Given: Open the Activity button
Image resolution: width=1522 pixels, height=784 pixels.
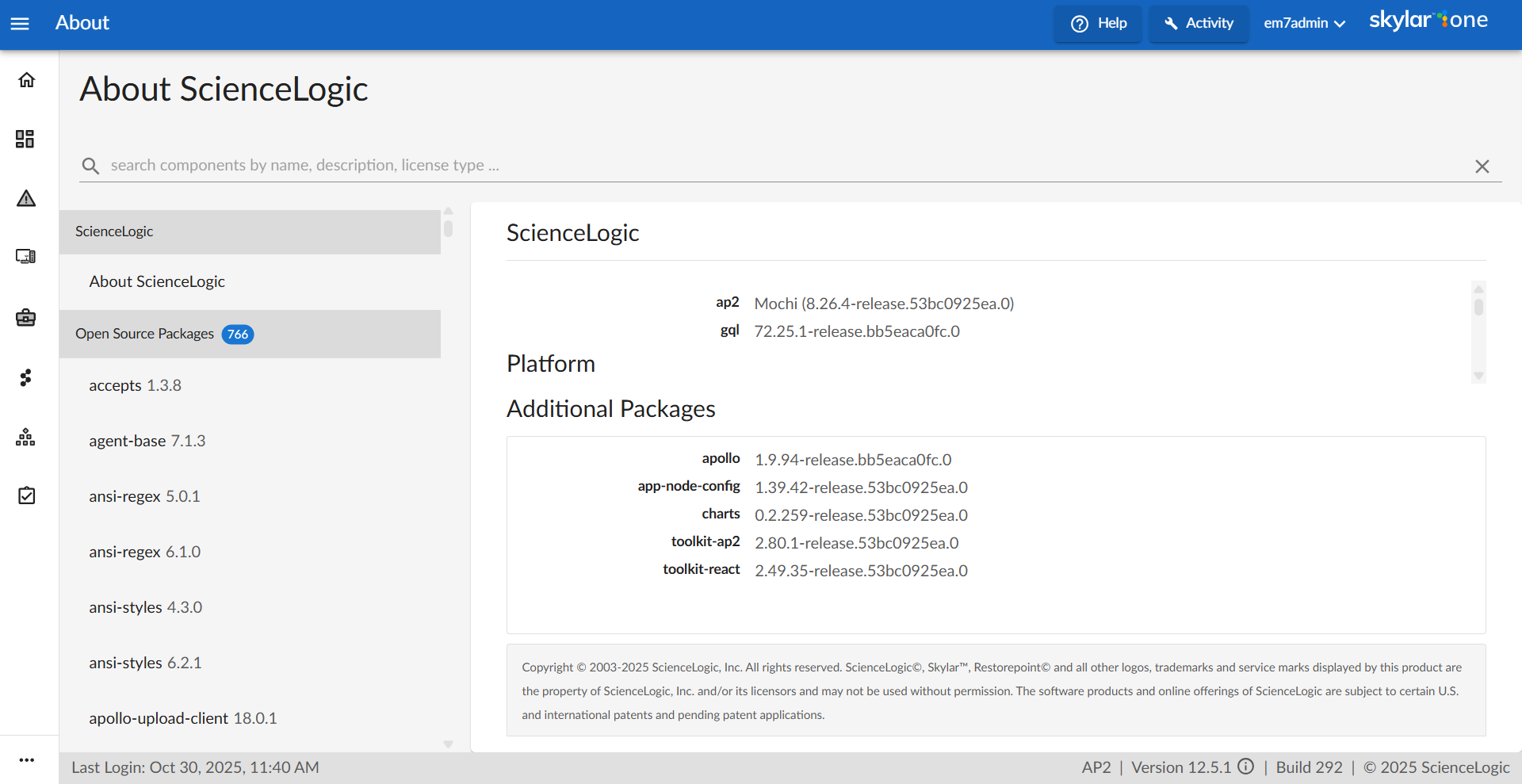Looking at the screenshot, I should [1198, 24].
